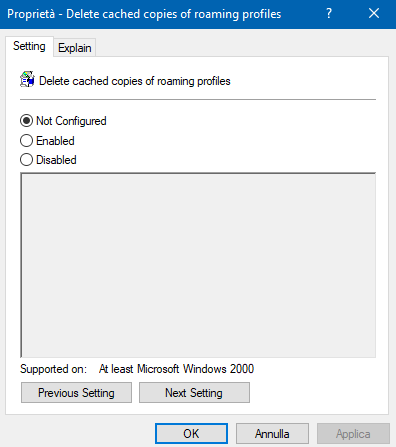Image resolution: width=396 pixels, height=447 pixels.
Task: Close the Proprietà dialog with the X
Action: (374, 14)
